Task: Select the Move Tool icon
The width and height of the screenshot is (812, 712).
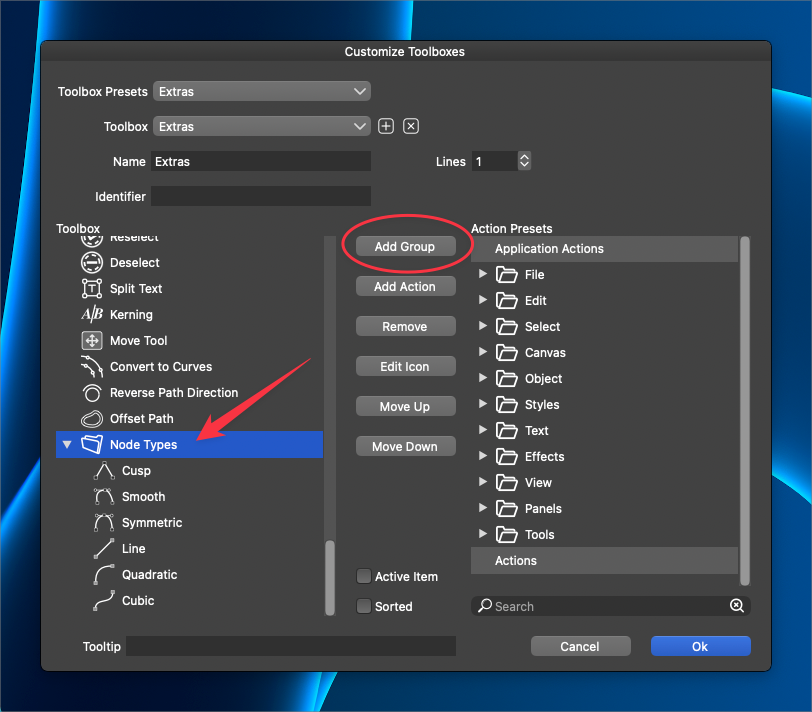Action: coord(92,341)
